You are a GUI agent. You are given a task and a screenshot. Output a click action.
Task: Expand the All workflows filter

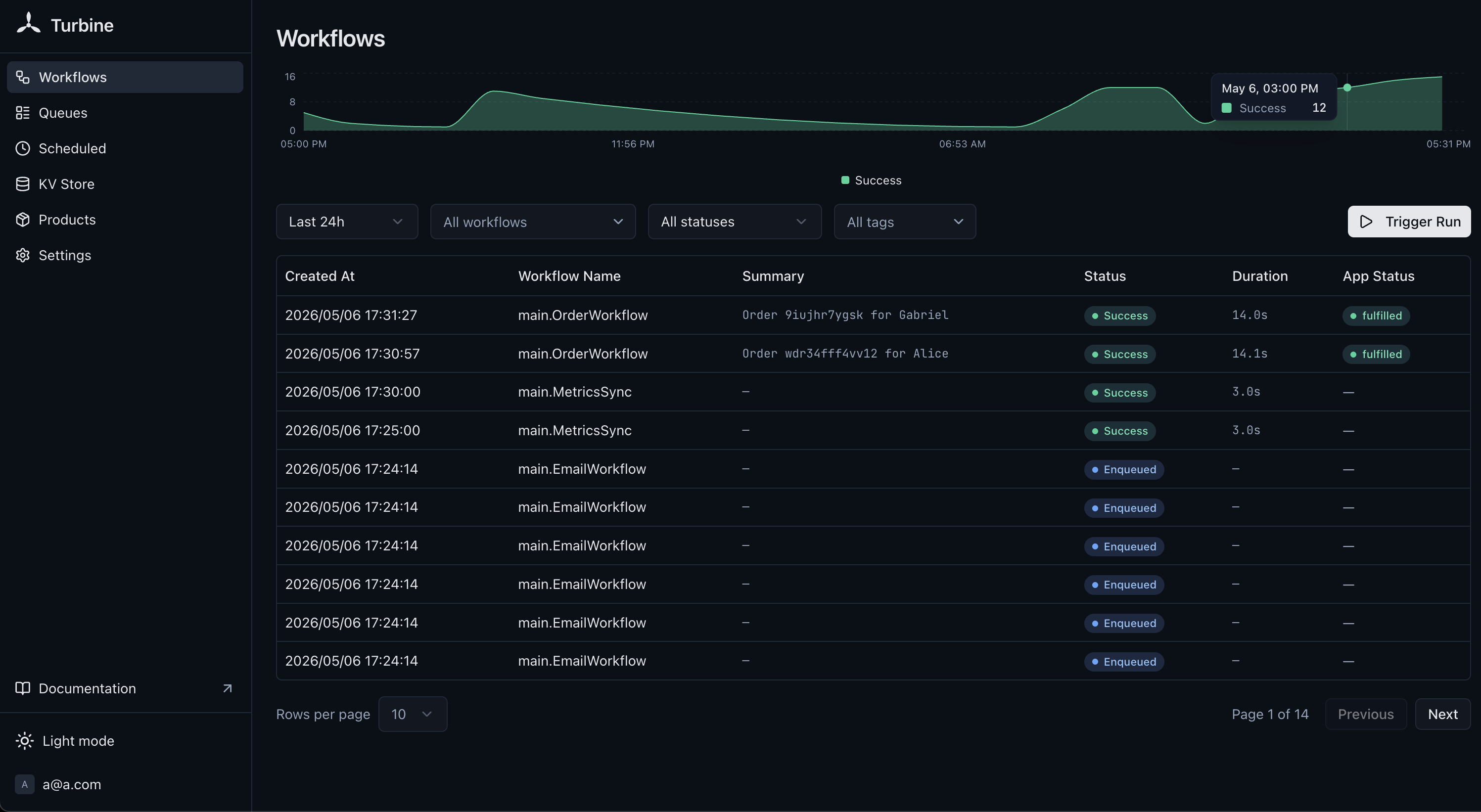point(533,222)
